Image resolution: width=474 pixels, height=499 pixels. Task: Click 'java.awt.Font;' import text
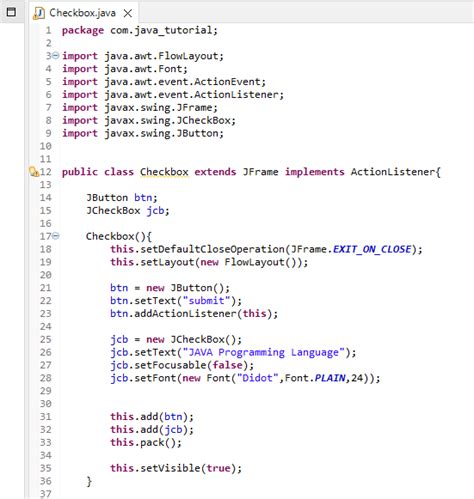tap(146, 69)
